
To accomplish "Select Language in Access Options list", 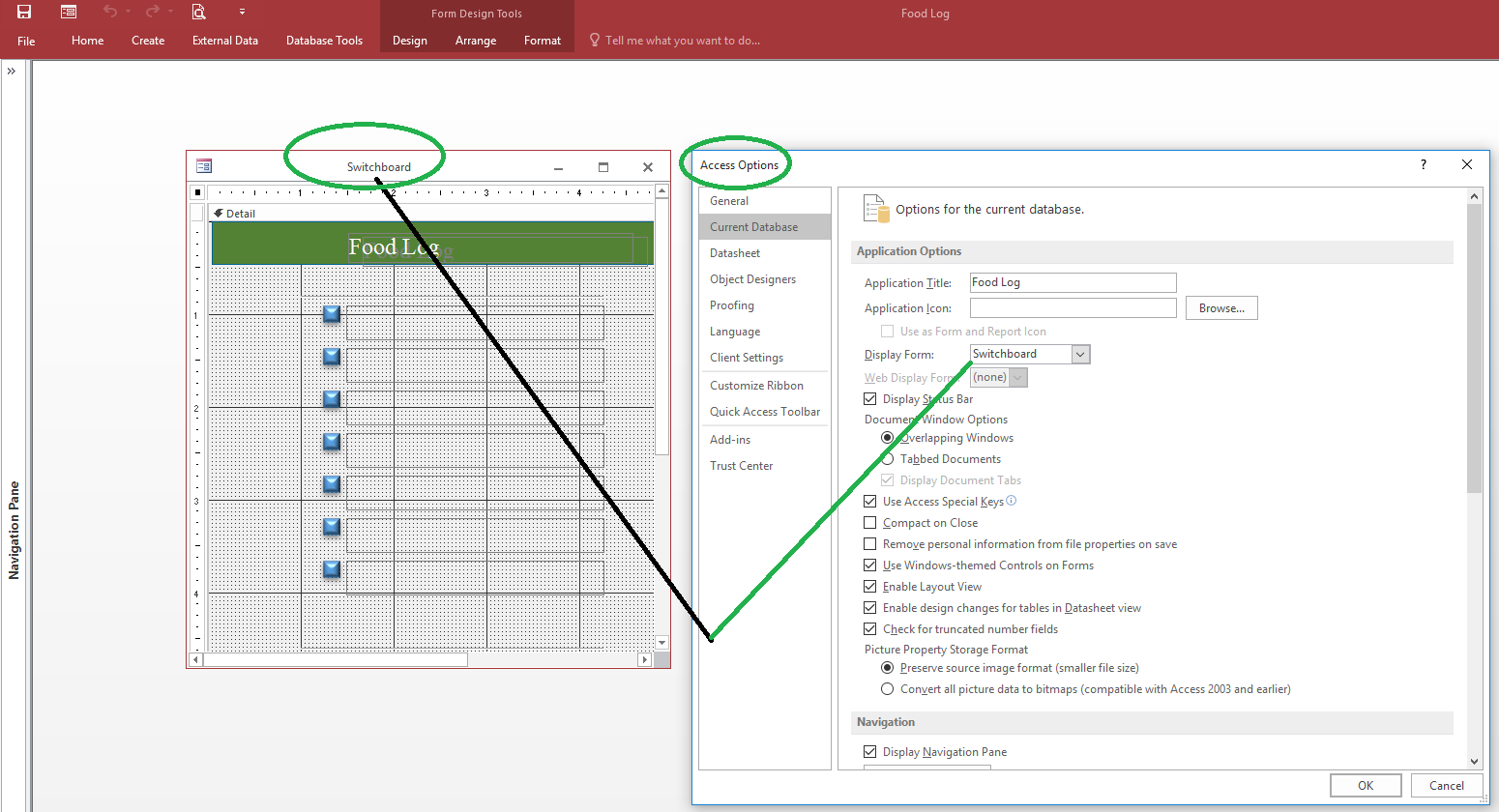I will click(764, 332).
